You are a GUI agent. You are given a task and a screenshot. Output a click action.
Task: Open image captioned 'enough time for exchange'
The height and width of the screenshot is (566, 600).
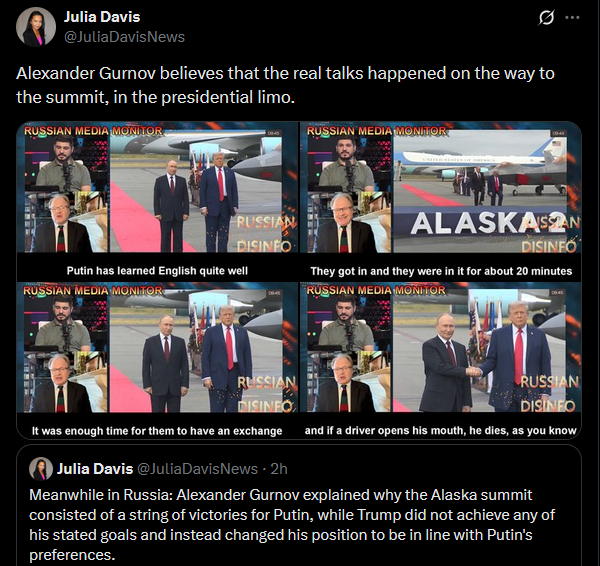pyautogui.click(x=157, y=360)
